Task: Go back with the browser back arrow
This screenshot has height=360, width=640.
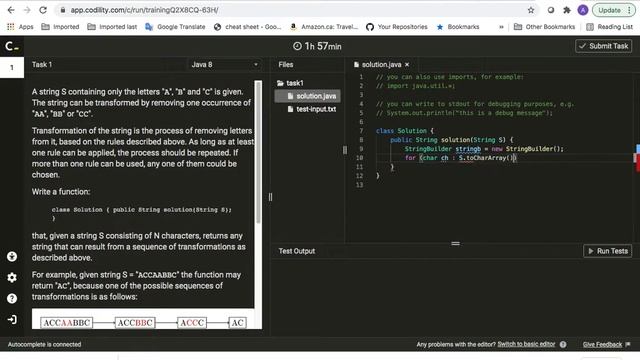Action: coord(11,10)
